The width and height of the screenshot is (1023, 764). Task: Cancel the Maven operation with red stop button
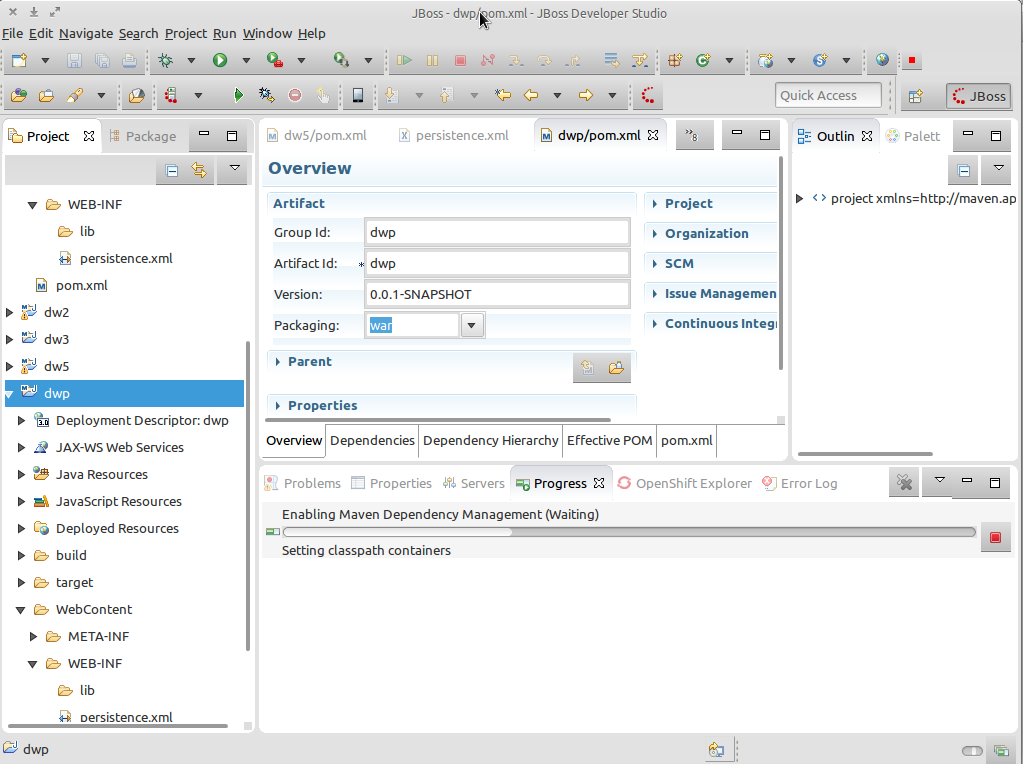[994, 537]
